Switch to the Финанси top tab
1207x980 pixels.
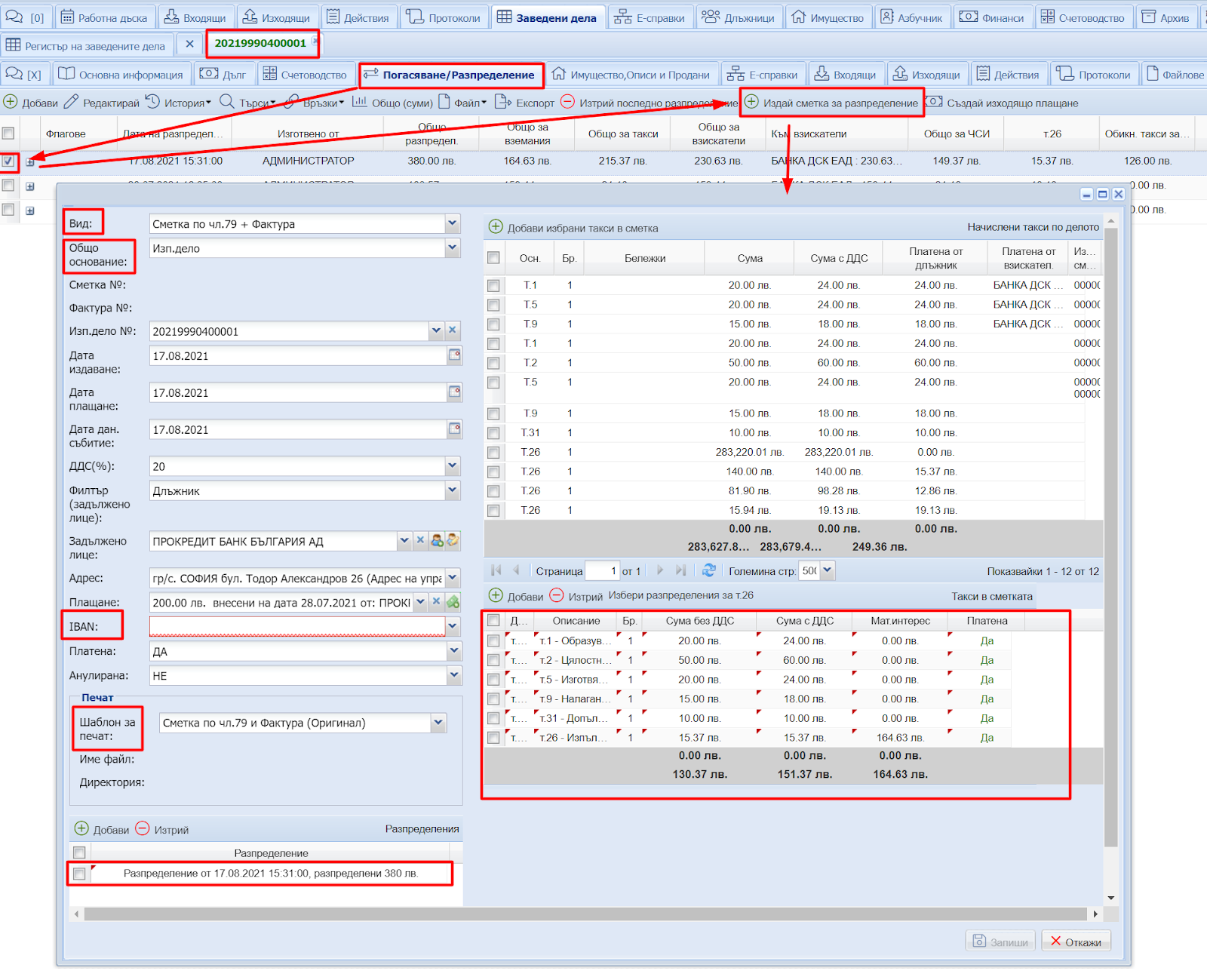(x=992, y=17)
